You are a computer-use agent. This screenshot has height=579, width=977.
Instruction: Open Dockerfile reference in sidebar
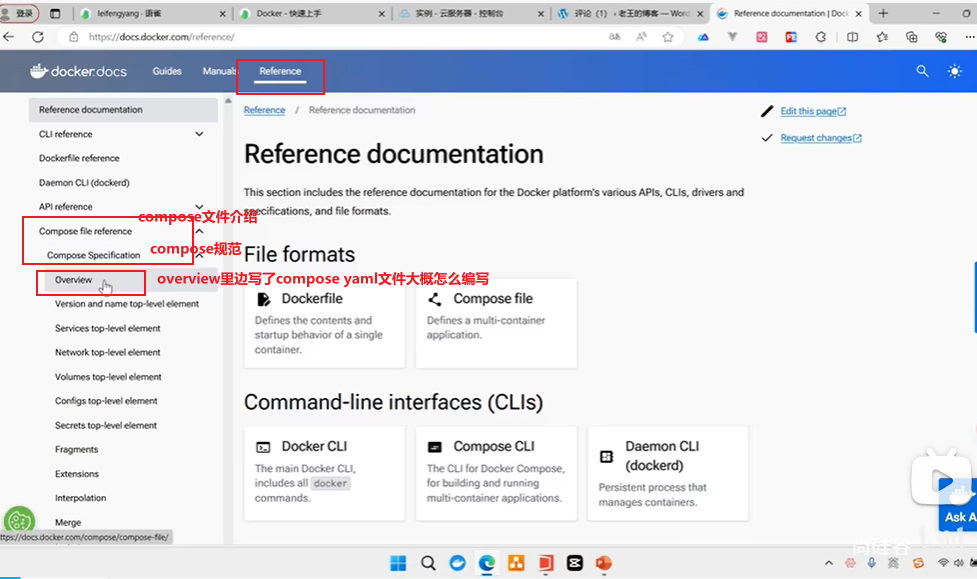[79, 158]
